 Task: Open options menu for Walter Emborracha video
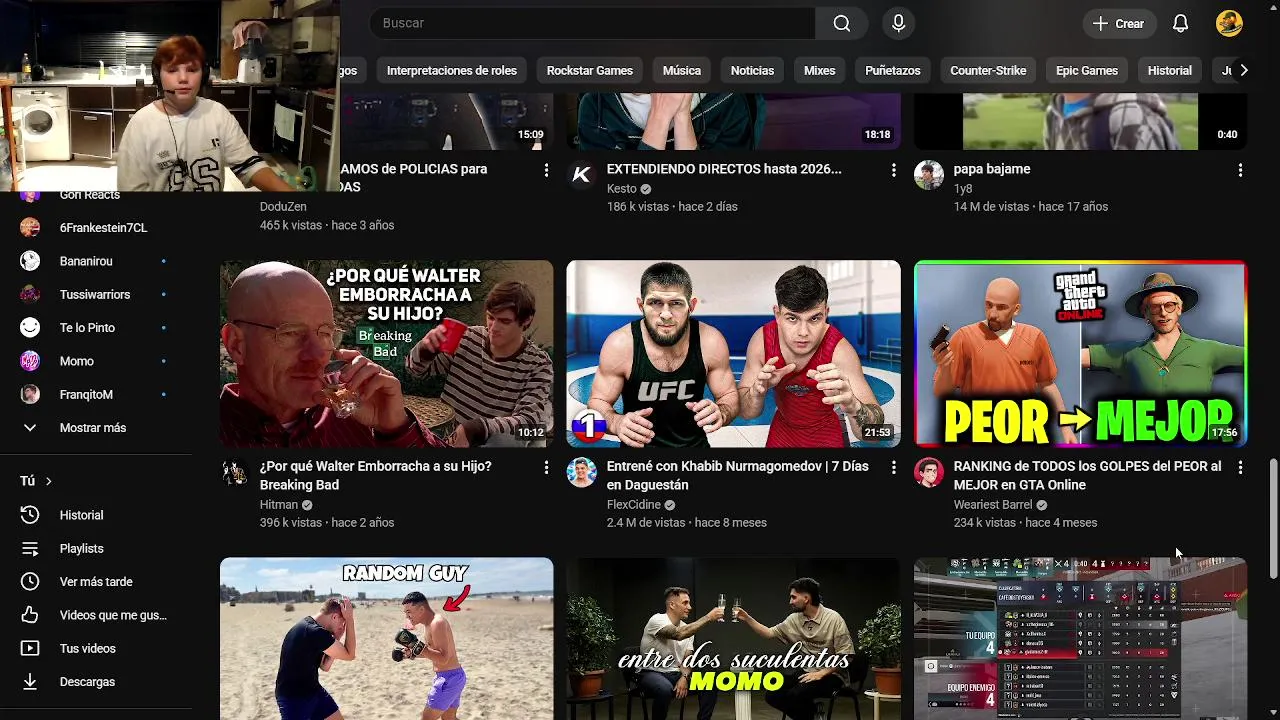coord(546,468)
